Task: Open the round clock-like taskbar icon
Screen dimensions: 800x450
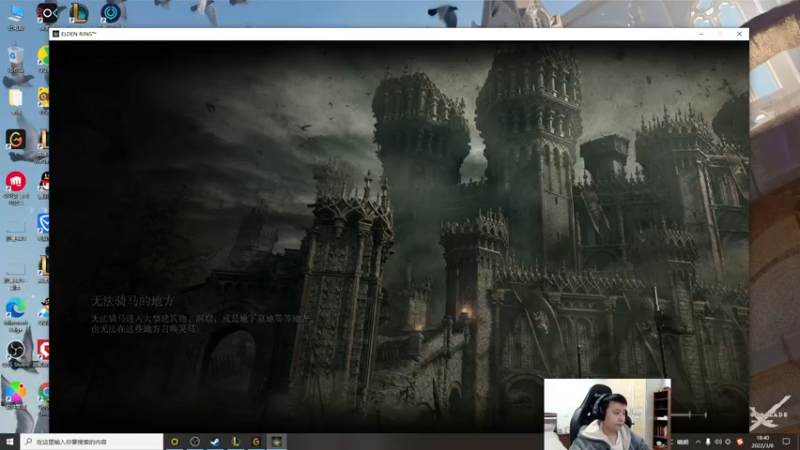Action: click(x=195, y=441)
